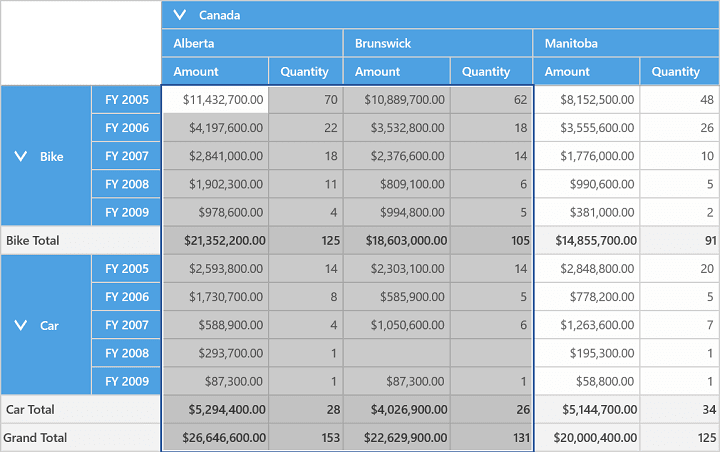
Task: Click the $10,889,700.00 cell
Action: (397, 100)
